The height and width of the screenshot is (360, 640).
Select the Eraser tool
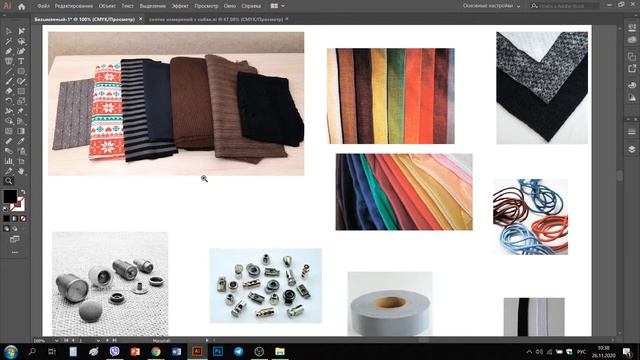point(9,91)
